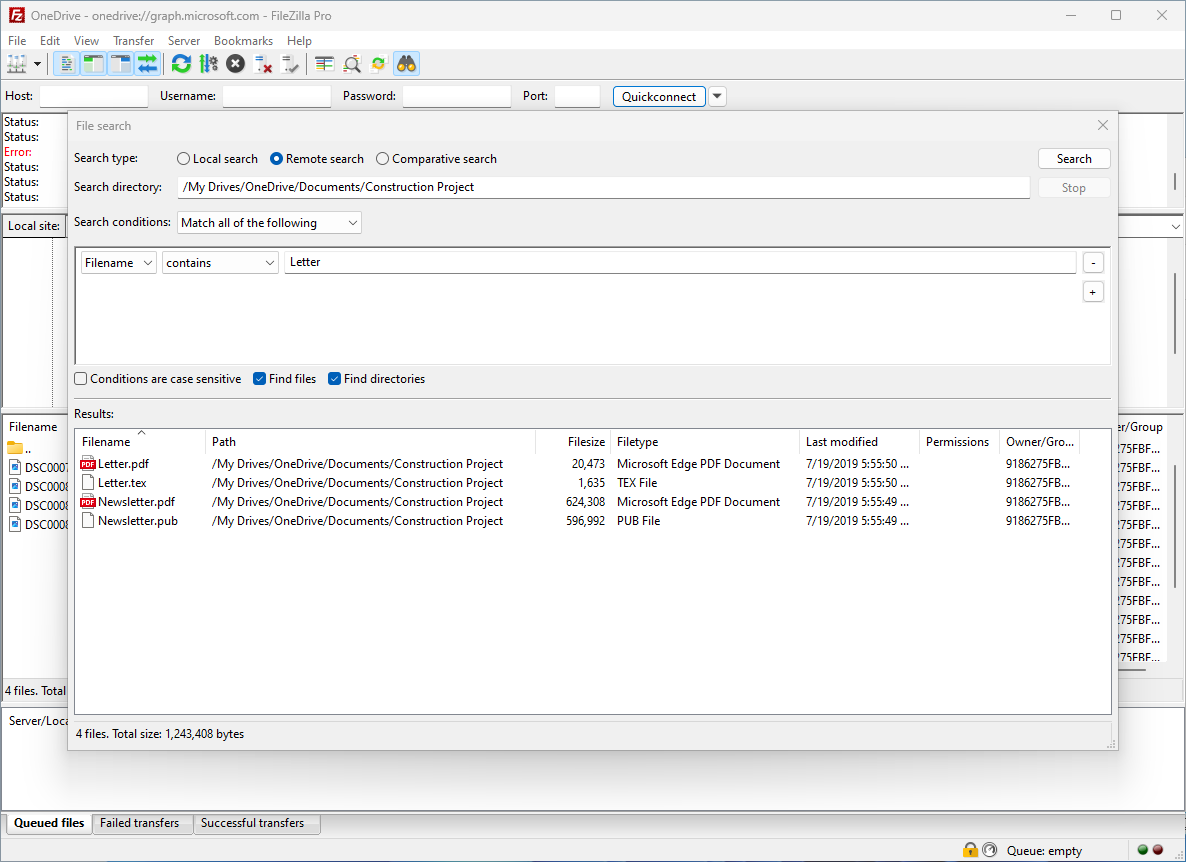Enable the Conditions are case sensitive checkbox
This screenshot has width=1186, height=862.
[80, 378]
